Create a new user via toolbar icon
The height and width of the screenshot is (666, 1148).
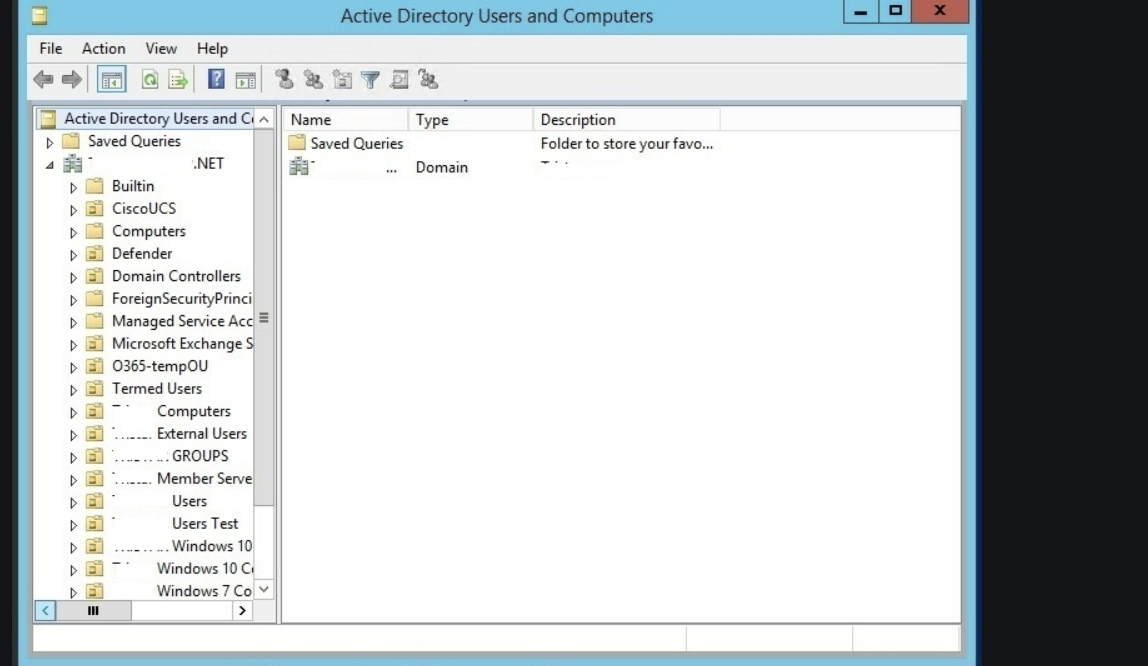(x=284, y=79)
